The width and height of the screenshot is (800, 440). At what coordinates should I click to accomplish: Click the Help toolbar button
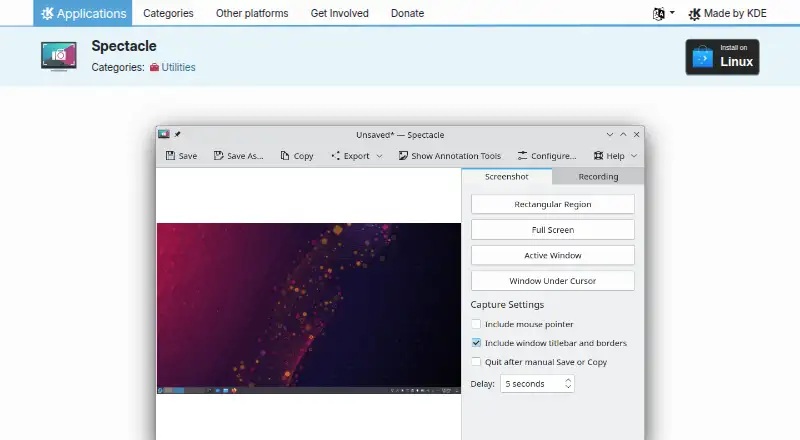(x=609, y=156)
